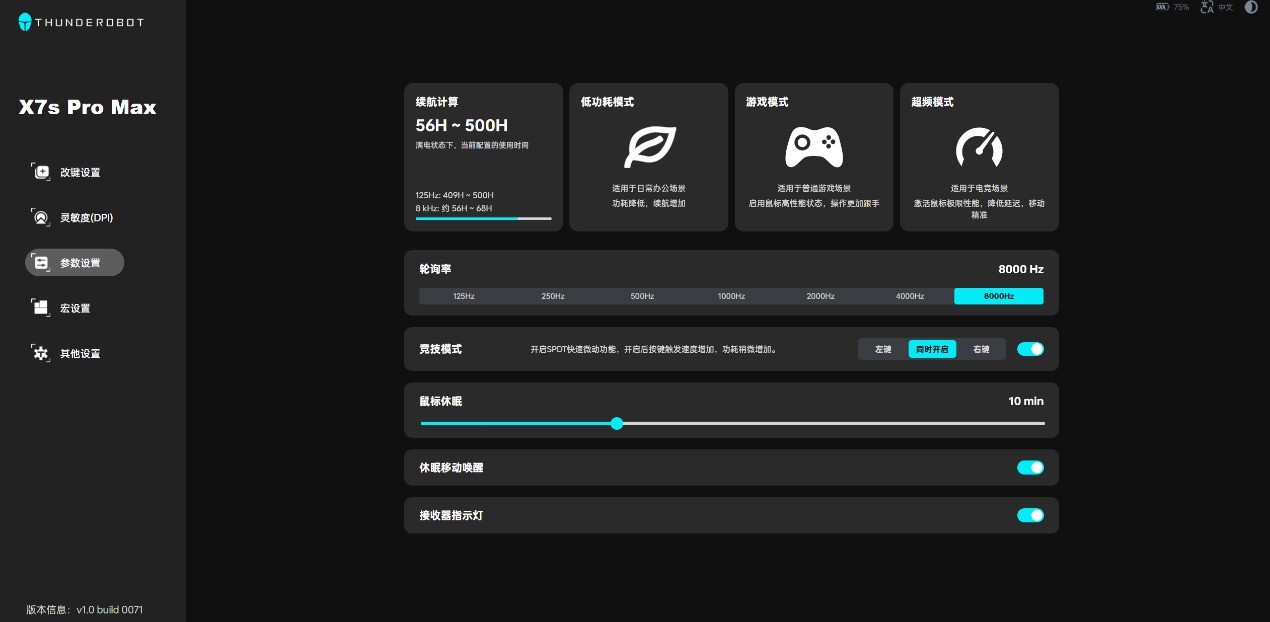1270x622 pixels.
Task: Click the "X7s Pro Max" device name
Action: [88, 108]
